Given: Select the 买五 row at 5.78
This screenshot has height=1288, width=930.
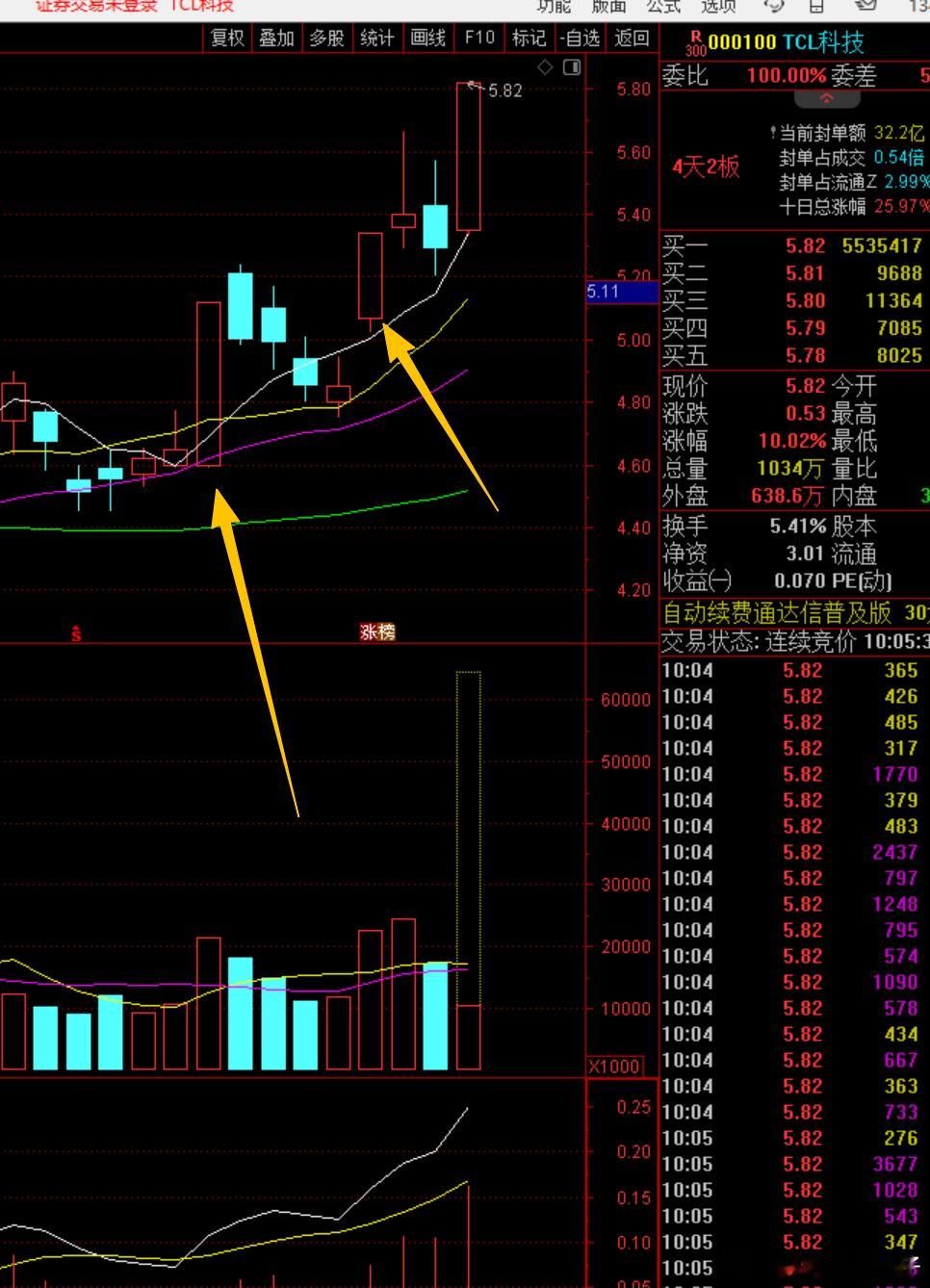Looking at the screenshot, I should (794, 355).
